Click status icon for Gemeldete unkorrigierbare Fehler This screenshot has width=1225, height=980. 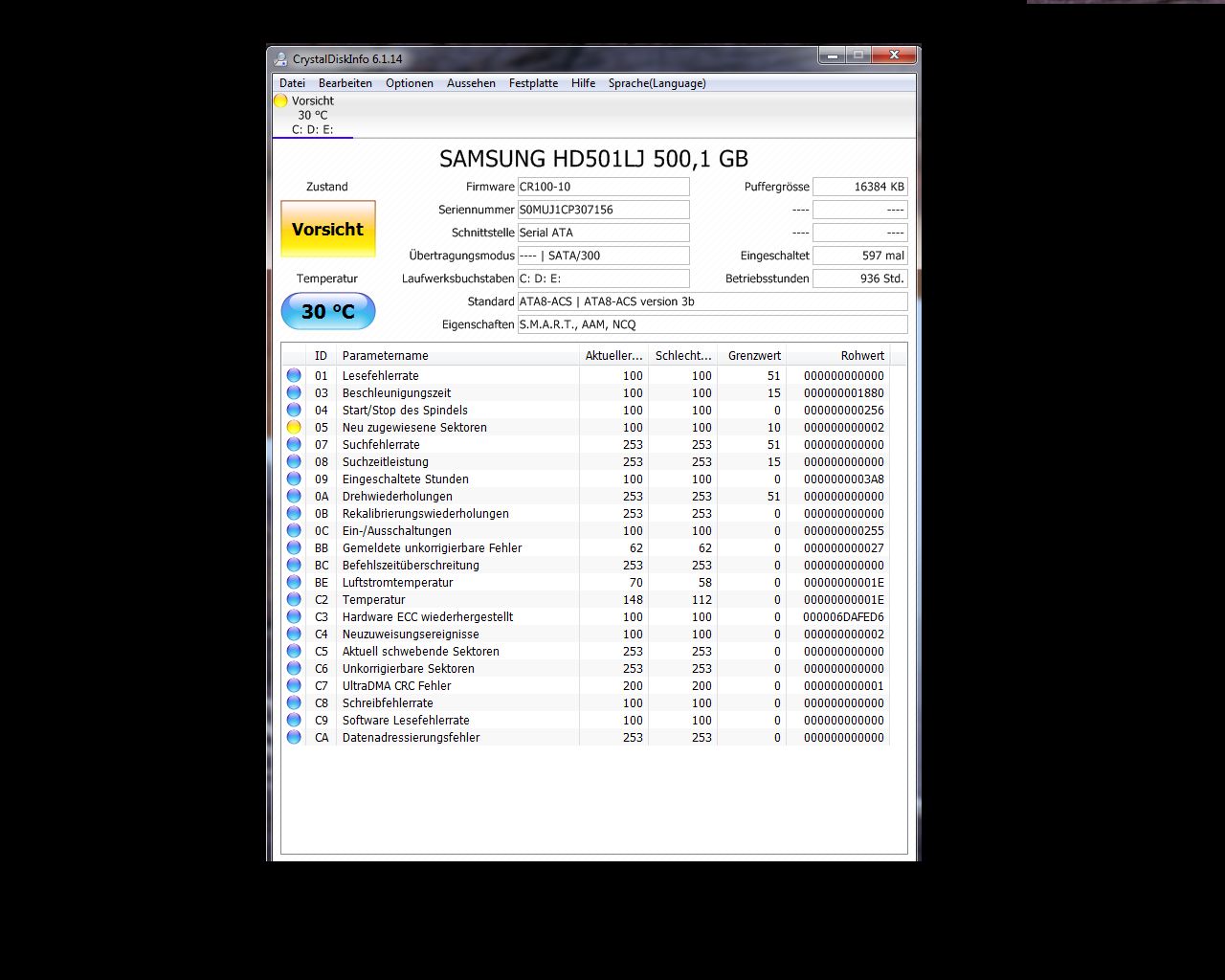294,547
